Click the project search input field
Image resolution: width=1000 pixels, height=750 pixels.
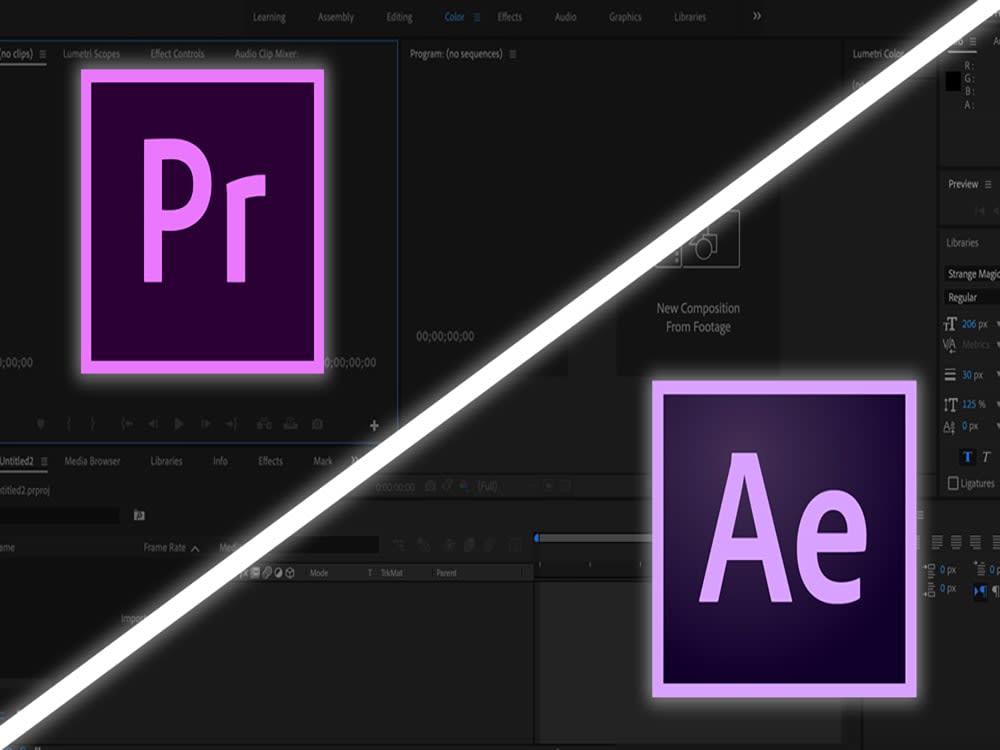coord(59,515)
